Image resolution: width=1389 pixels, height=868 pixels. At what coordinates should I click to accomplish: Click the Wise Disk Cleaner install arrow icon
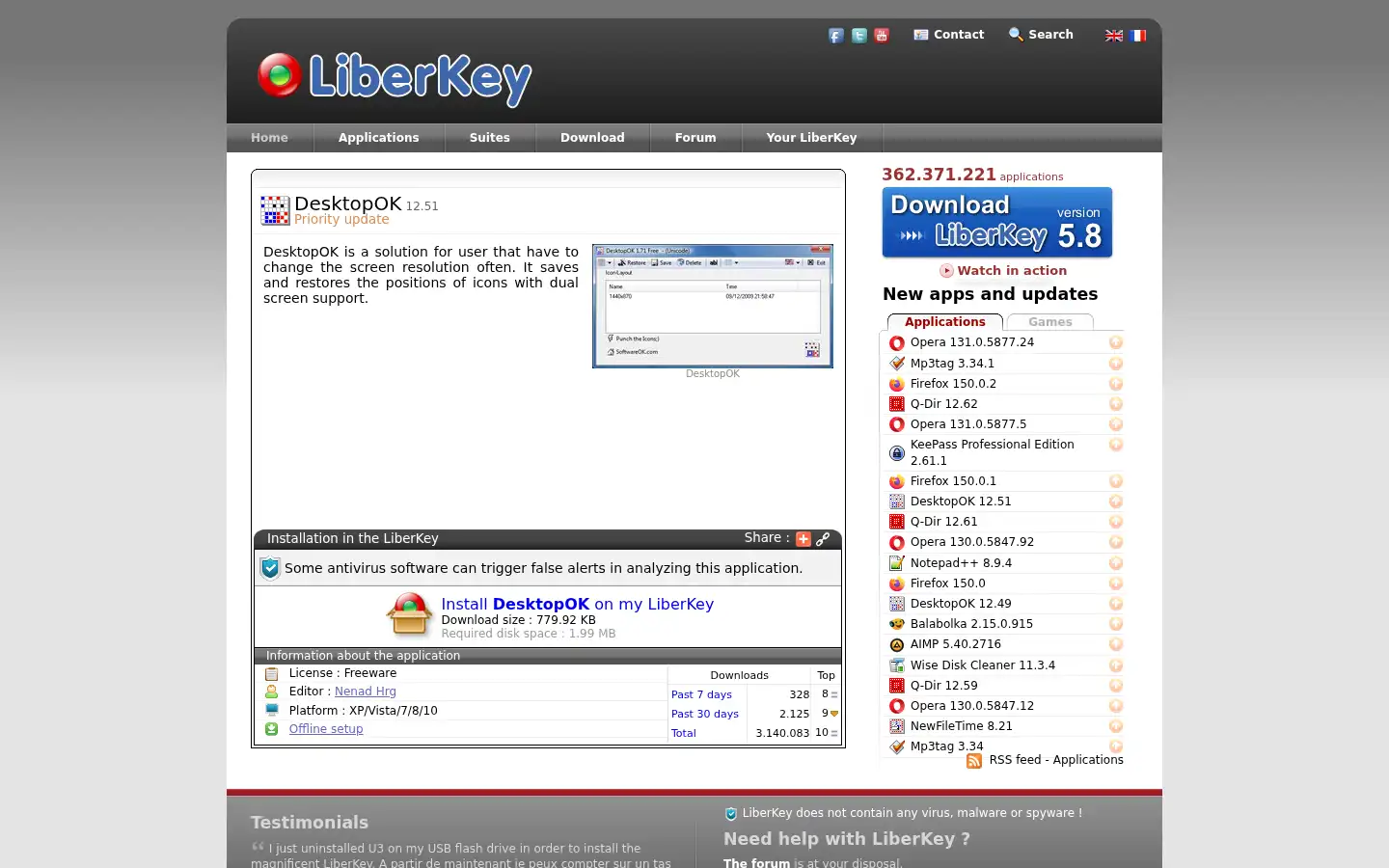point(1116,665)
